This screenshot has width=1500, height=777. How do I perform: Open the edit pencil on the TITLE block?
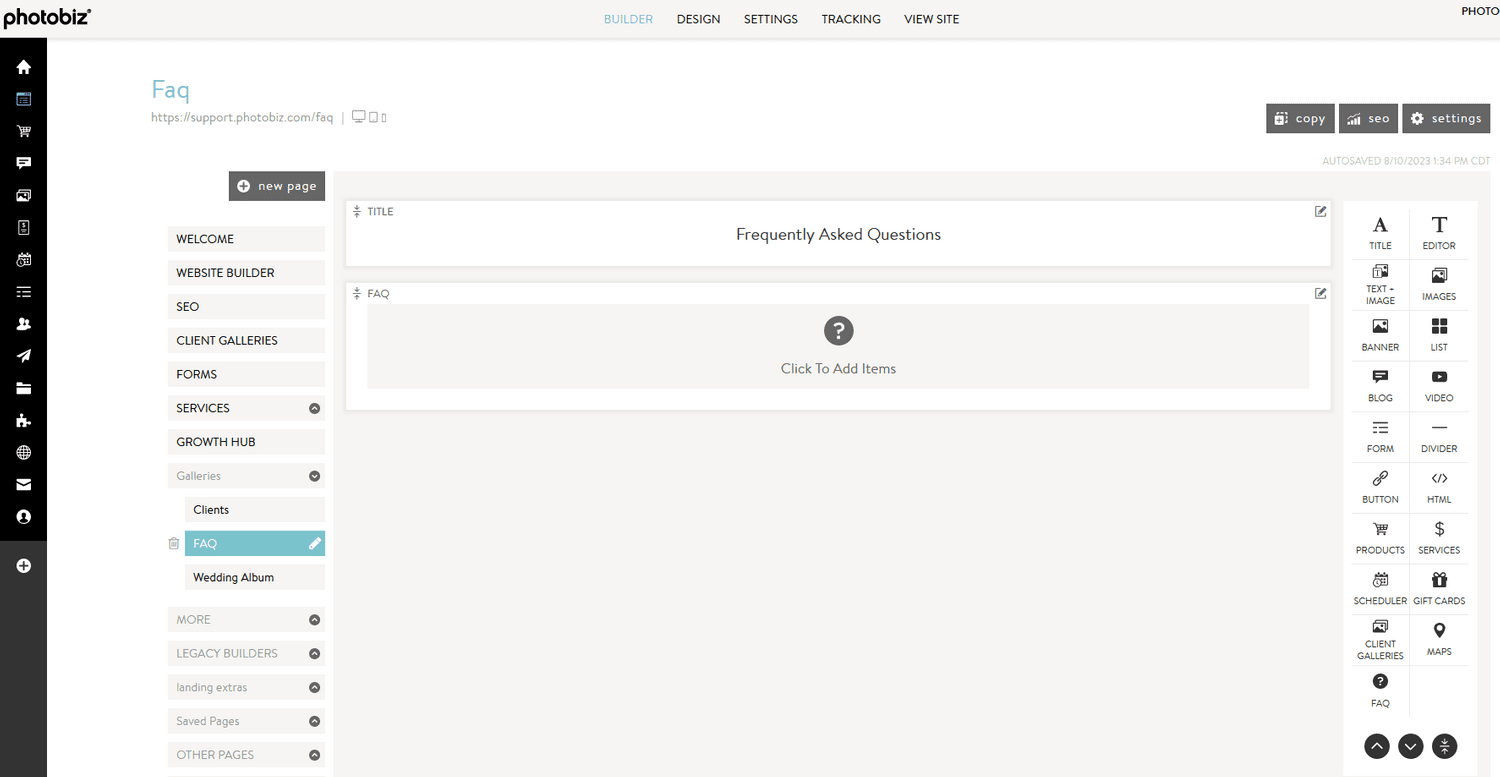click(1320, 211)
